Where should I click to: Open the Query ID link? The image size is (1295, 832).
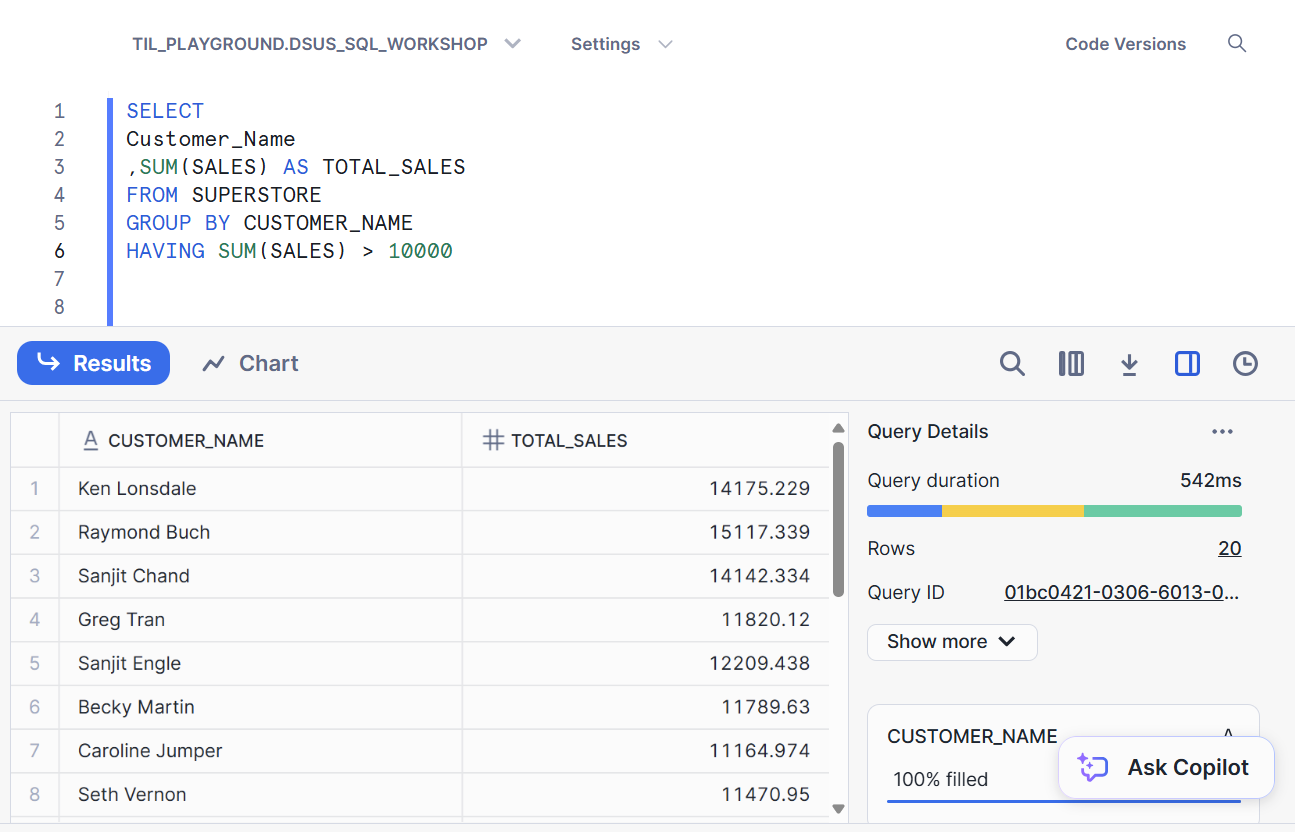(1121, 593)
